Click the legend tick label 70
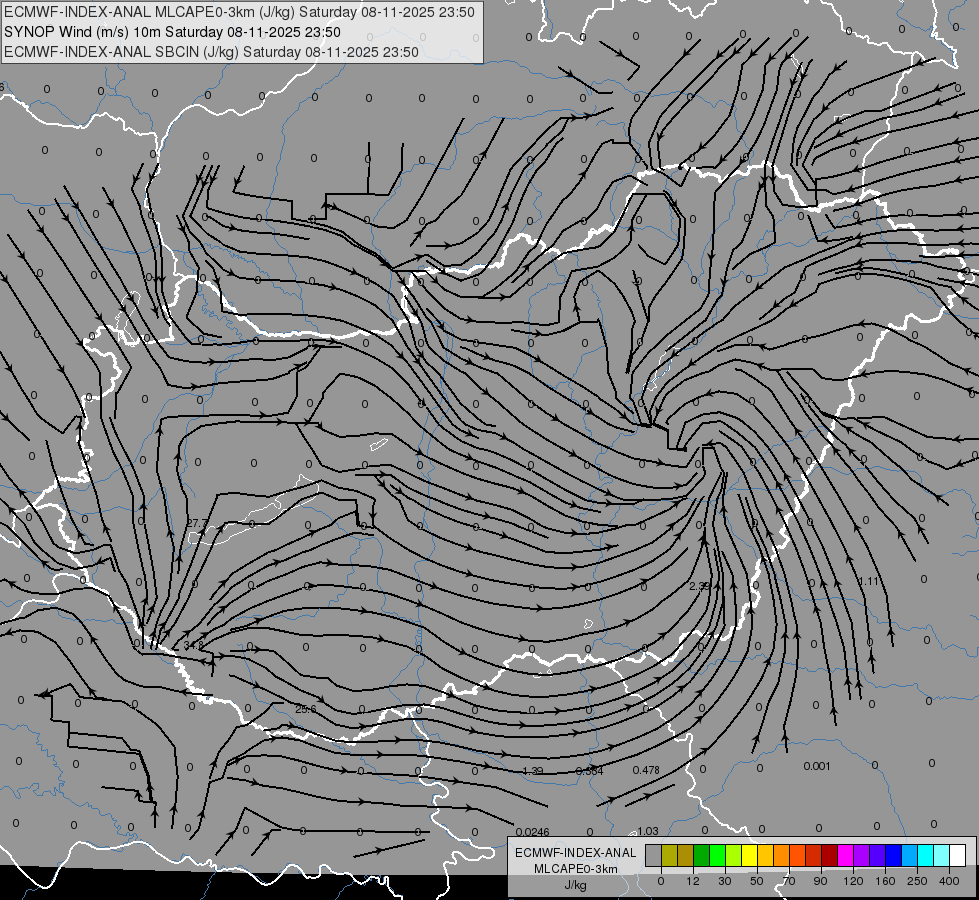Viewport: 979px width, 900px height. (789, 881)
